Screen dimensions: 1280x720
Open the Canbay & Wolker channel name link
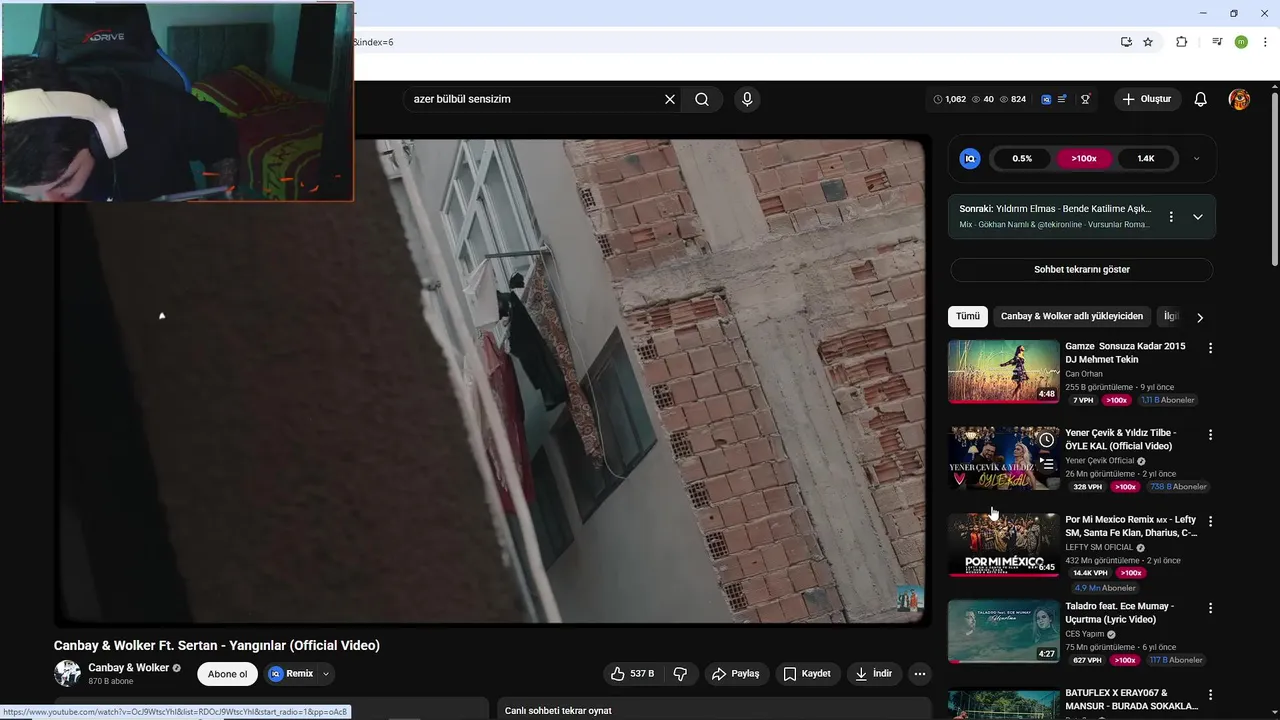[x=128, y=668]
